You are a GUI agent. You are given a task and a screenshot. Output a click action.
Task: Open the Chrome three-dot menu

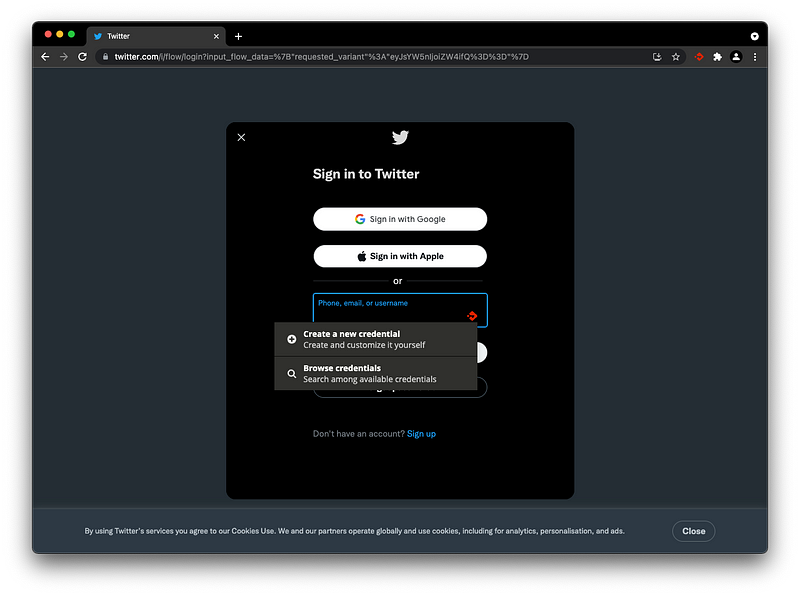point(755,57)
